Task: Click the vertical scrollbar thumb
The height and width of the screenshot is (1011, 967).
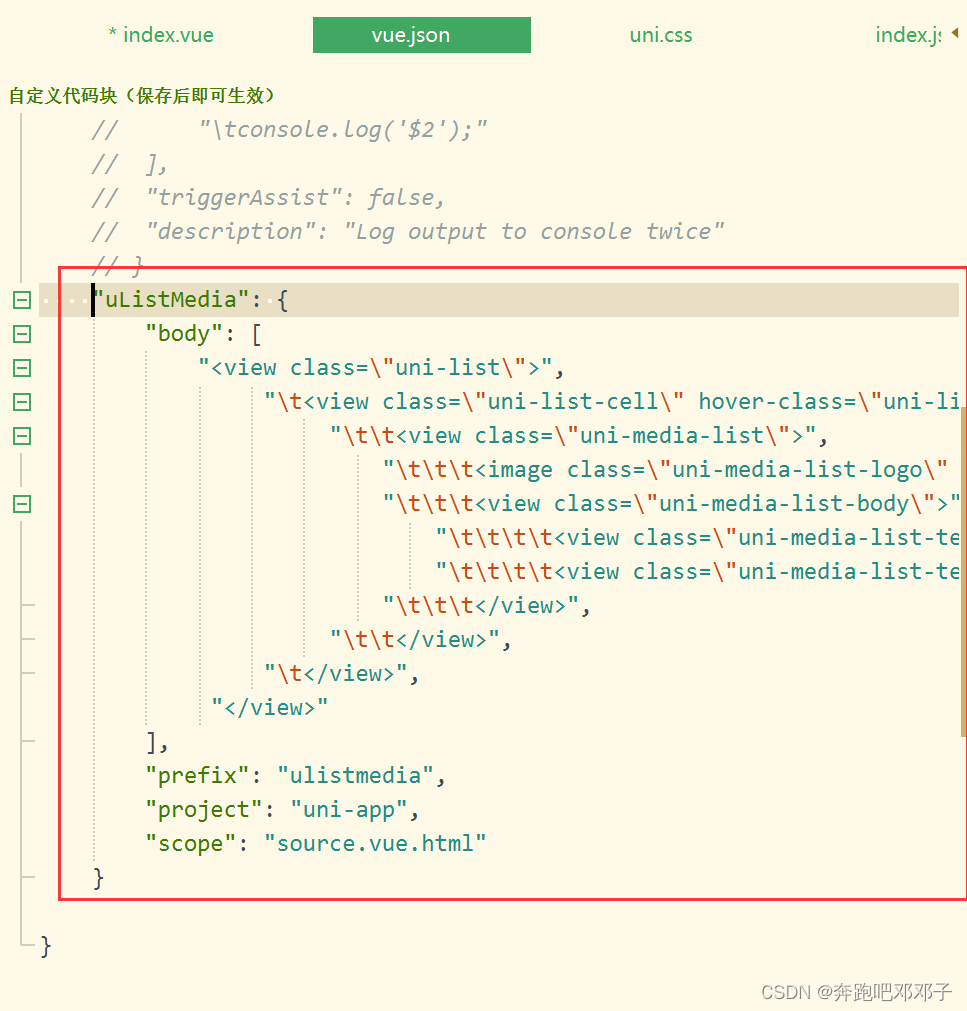Action: [x=963, y=571]
